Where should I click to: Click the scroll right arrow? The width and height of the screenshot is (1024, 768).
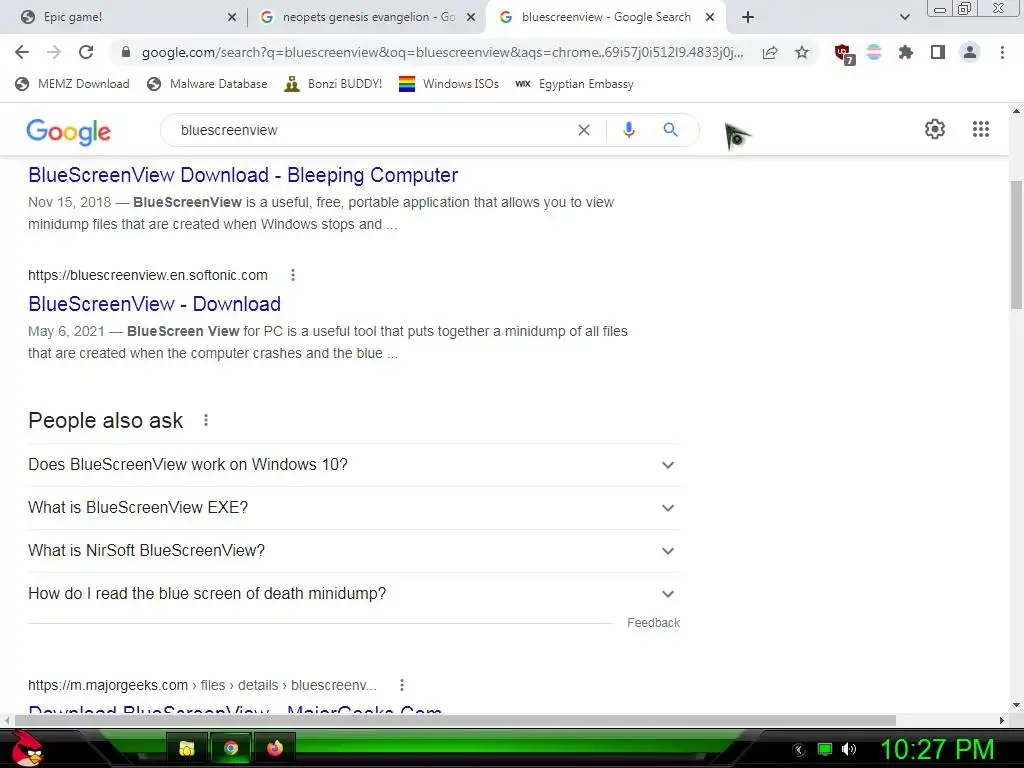[x=1002, y=720]
